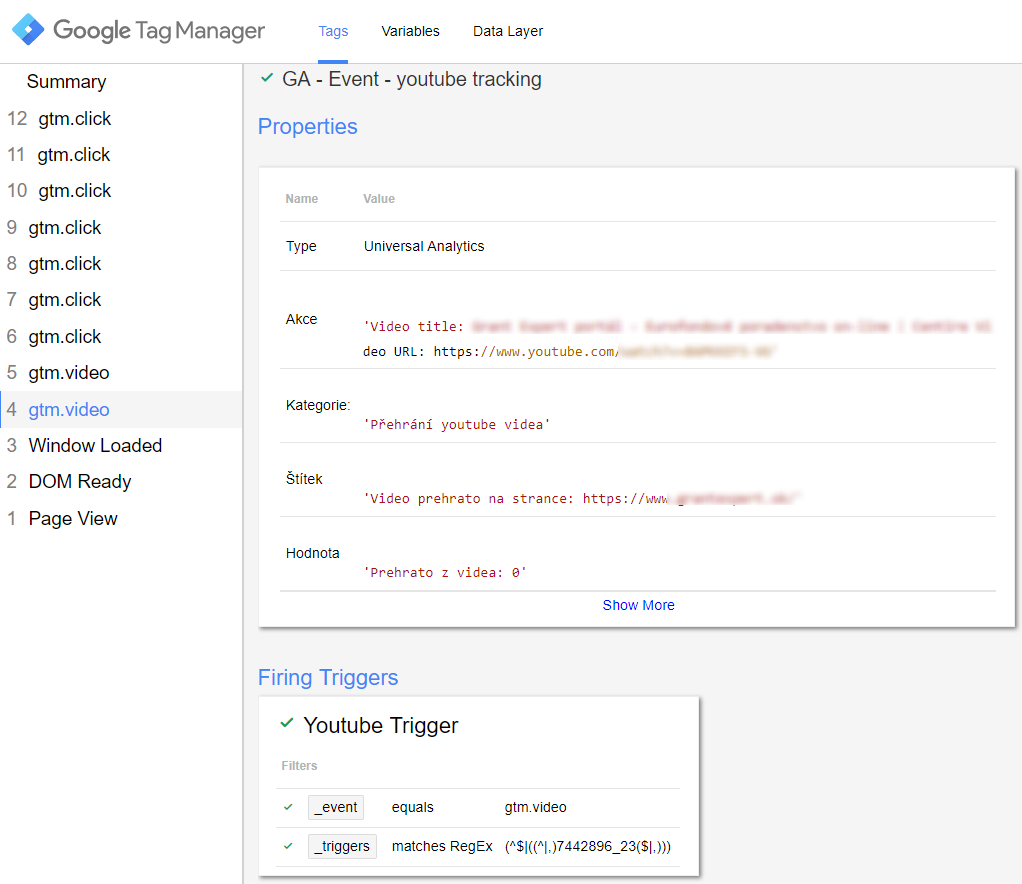Click the checkmark on the _event filter row
The height and width of the screenshot is (884, 1022).
(288, 807)
